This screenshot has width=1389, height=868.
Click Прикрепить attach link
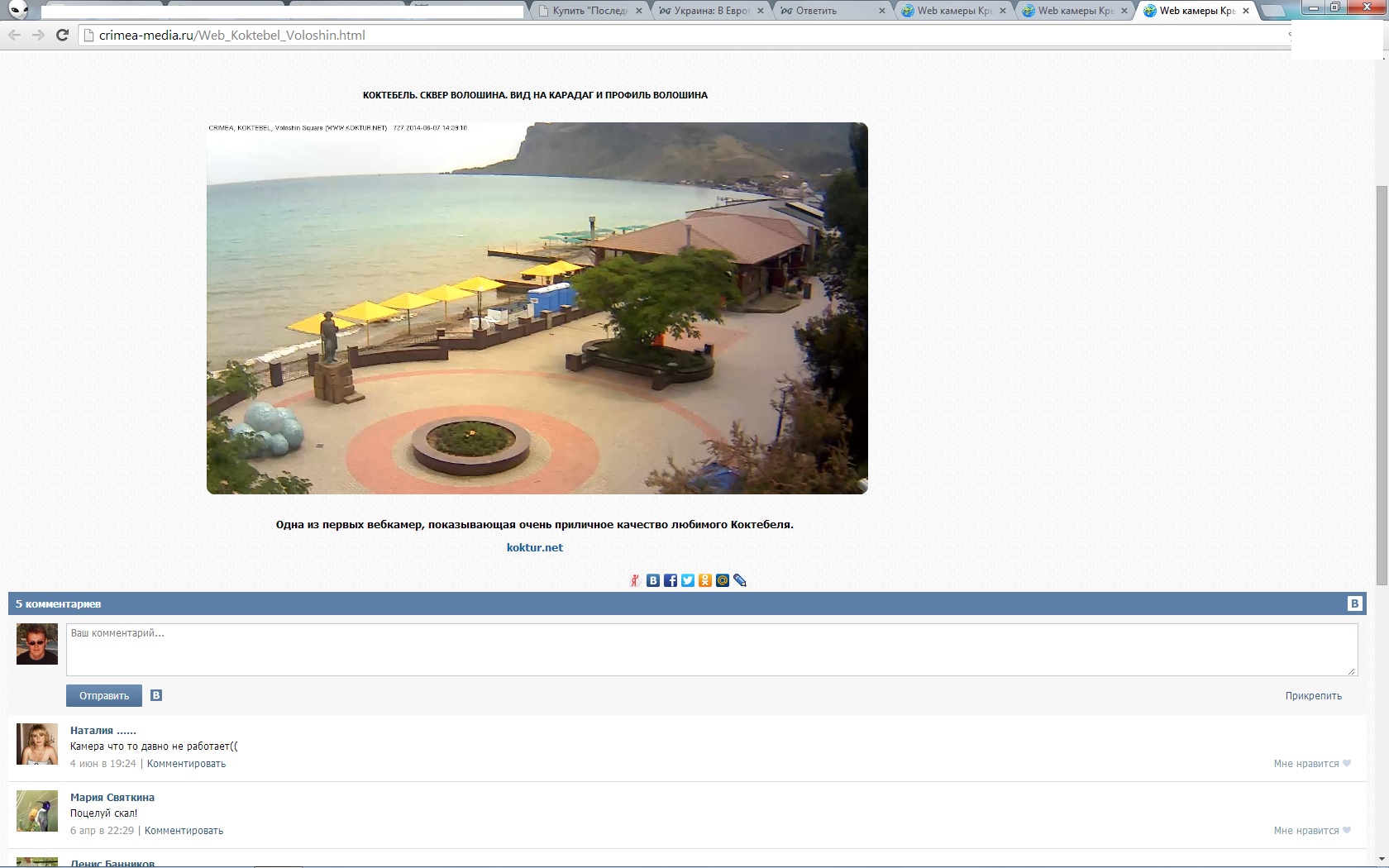click(x=1313, y=695)
